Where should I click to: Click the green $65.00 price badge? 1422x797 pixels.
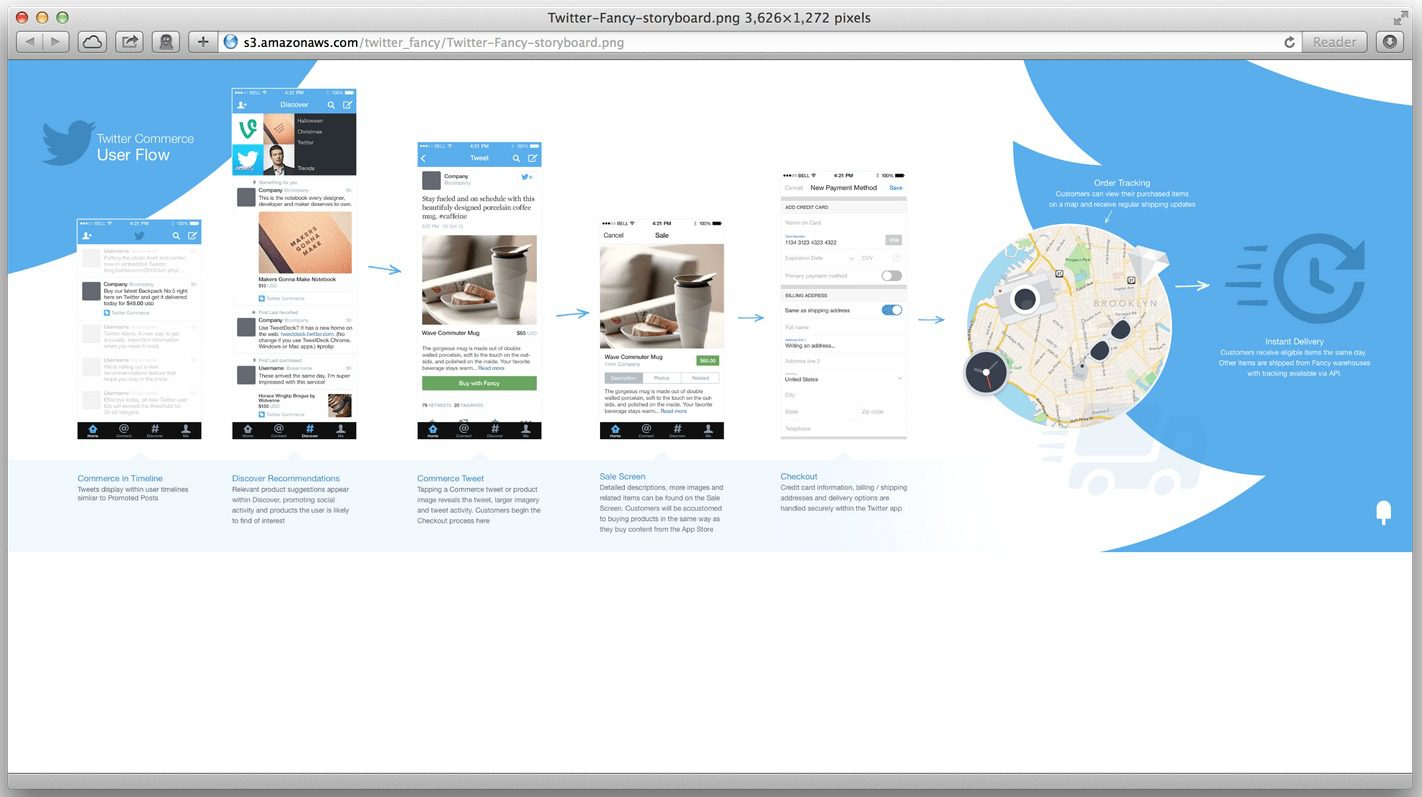pyautogui.click(x=707, y=360)
